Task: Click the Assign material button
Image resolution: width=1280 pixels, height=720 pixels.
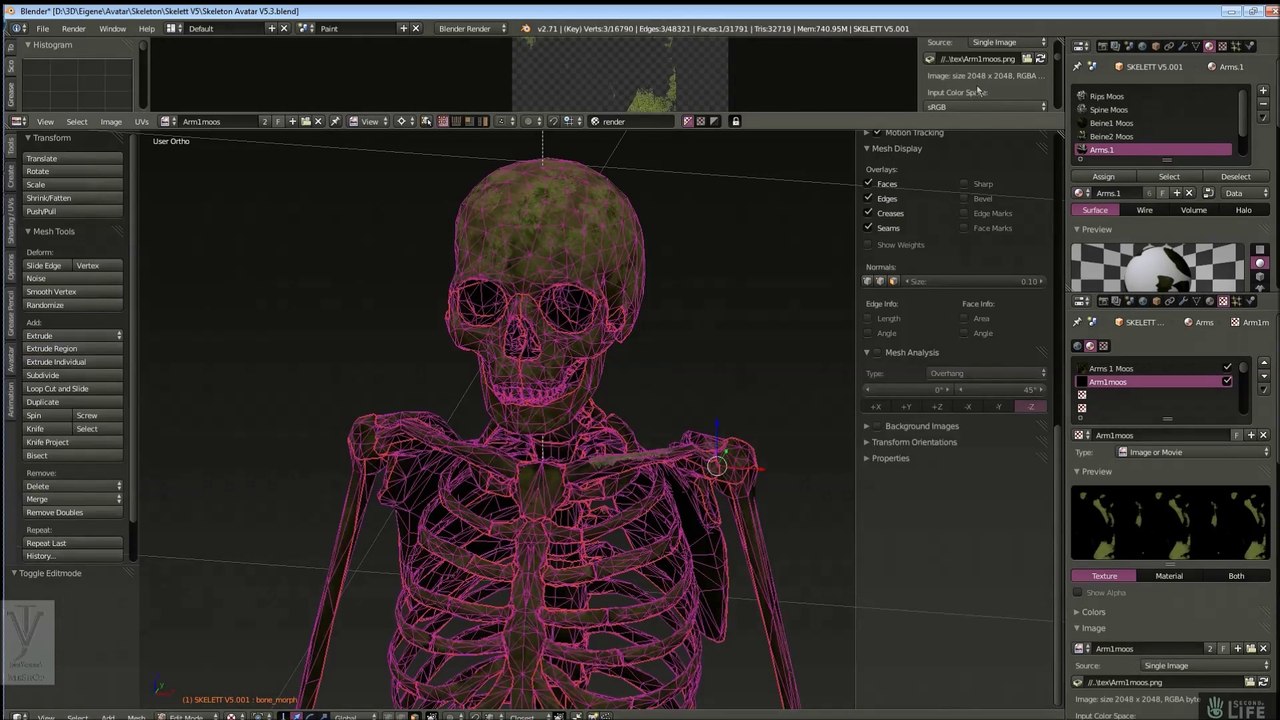Action: [1104, 177]
